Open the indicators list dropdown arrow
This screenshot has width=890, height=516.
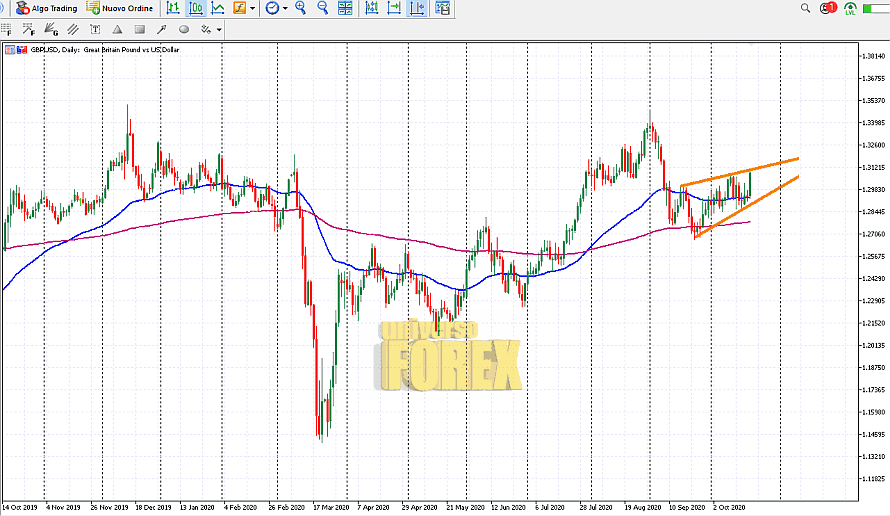[x=251, y=8]
